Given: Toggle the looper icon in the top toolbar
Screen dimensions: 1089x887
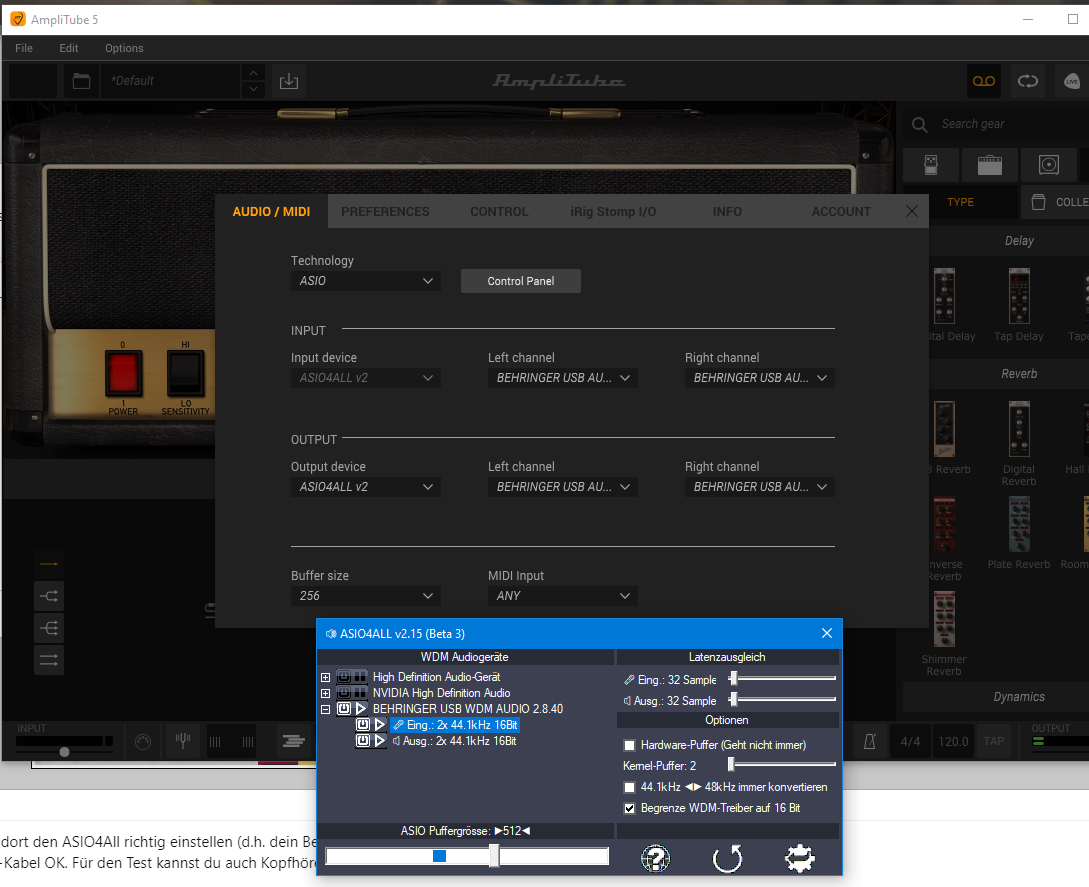Looking at the screenshot, I should tap(1028, 81).
